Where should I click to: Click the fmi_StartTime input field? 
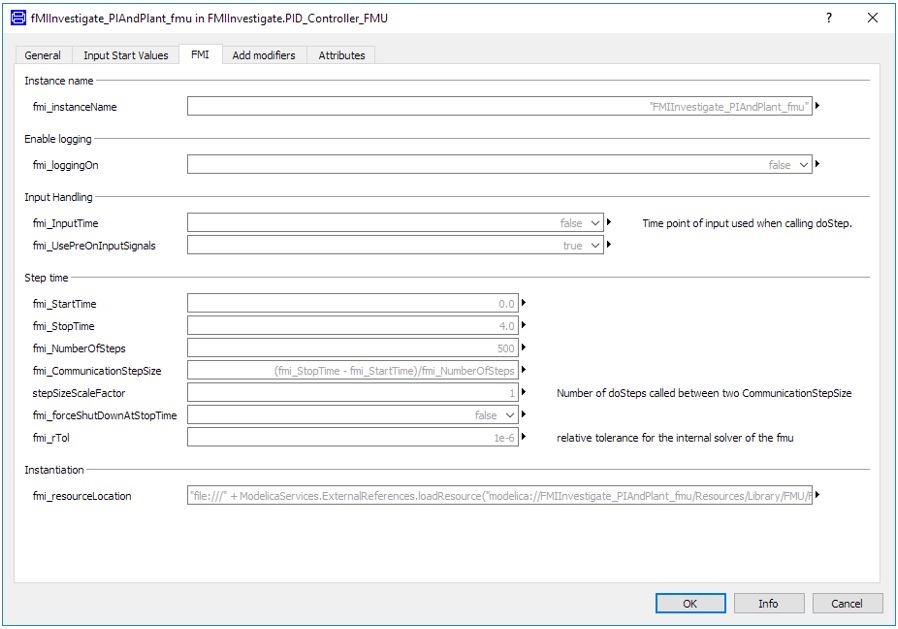pos(353,303)
